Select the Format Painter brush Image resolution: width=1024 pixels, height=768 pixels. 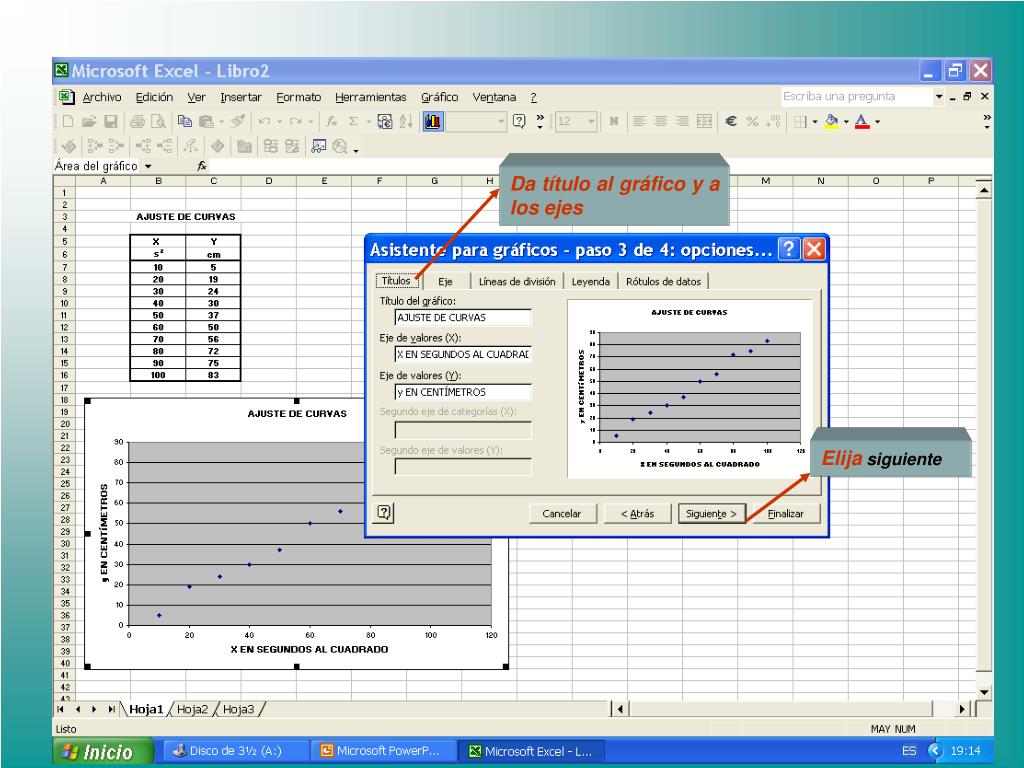point(238,121)
